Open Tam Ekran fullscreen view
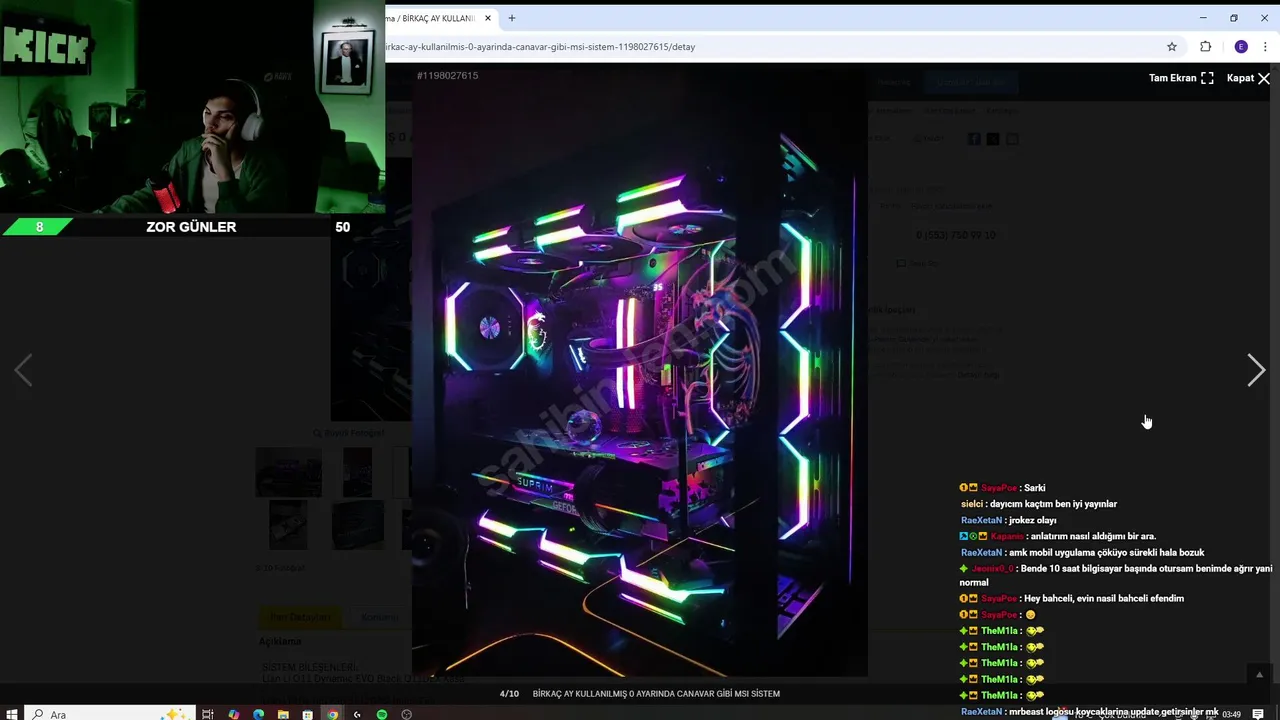The height and width of the screenshot is (720, 1280). [1181, 78]
